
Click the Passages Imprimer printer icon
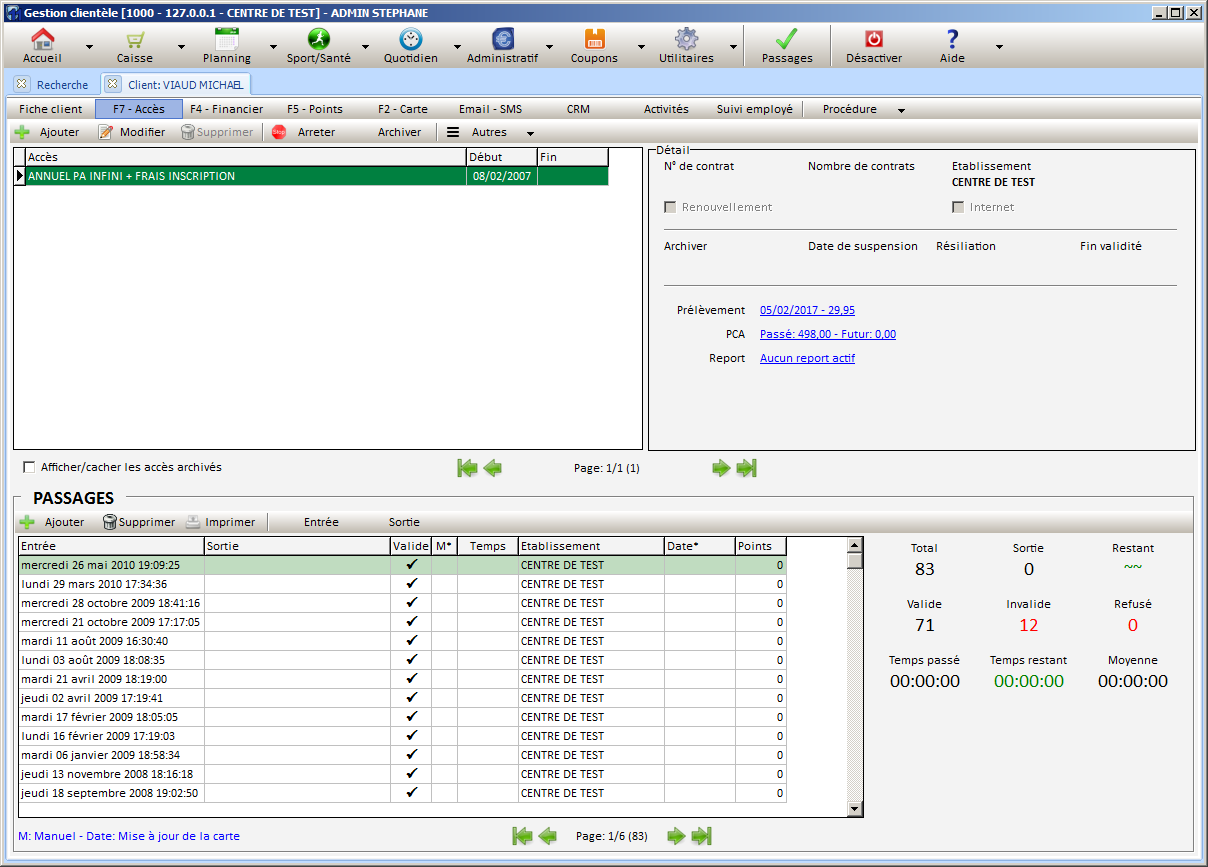[193, 522]
